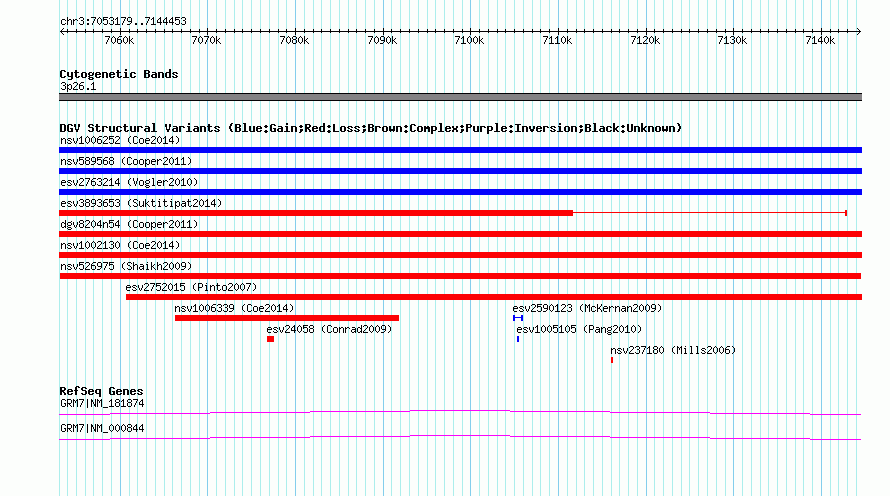Click the 7090k ruler tick label
The image size is (890, 496).
382,40
